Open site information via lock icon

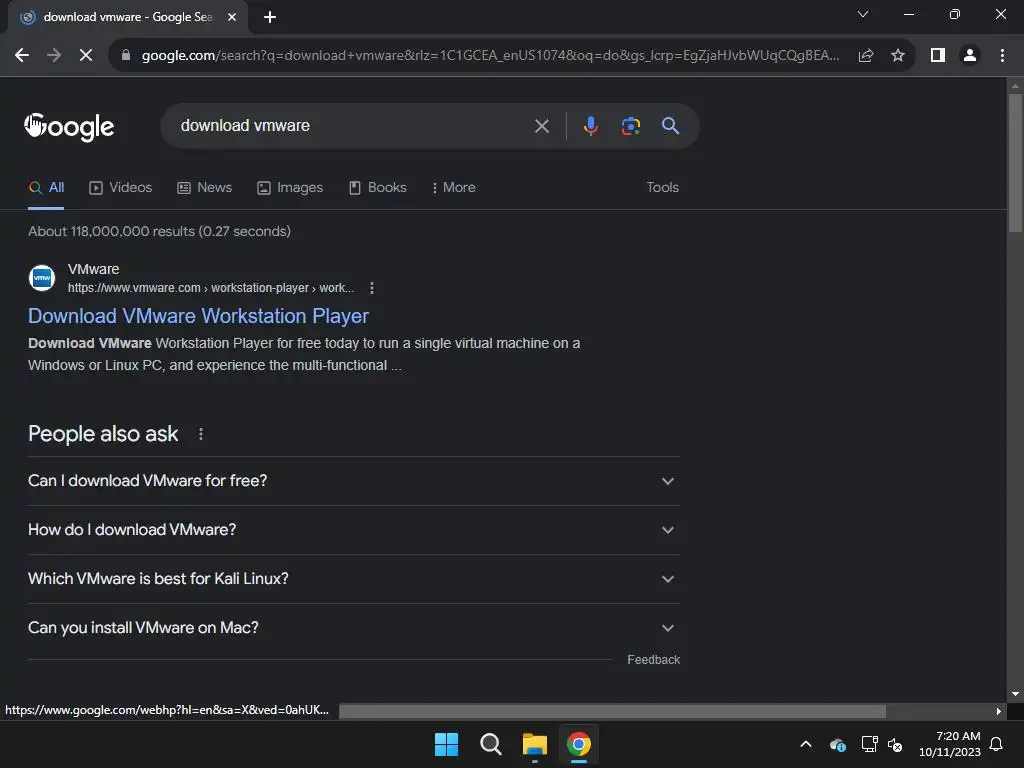[126, 56]
